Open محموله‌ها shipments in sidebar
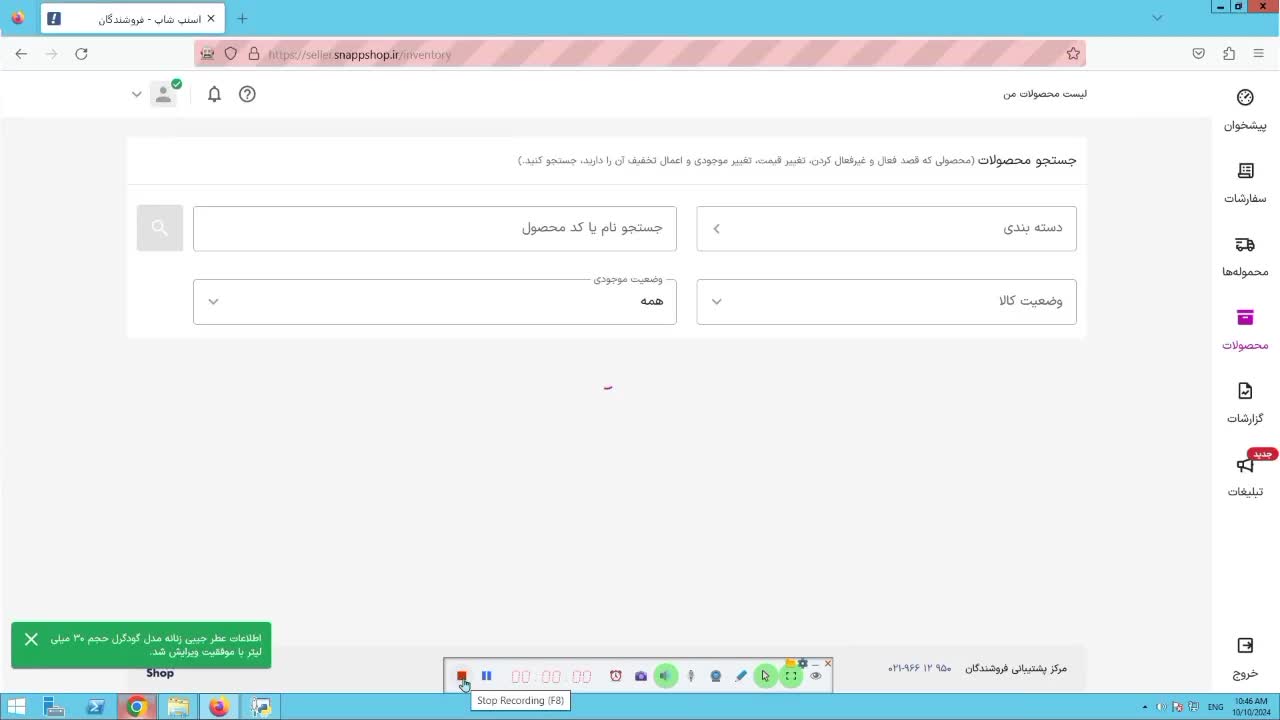This screenshot has height=720, width=1280. point(1245,257)
